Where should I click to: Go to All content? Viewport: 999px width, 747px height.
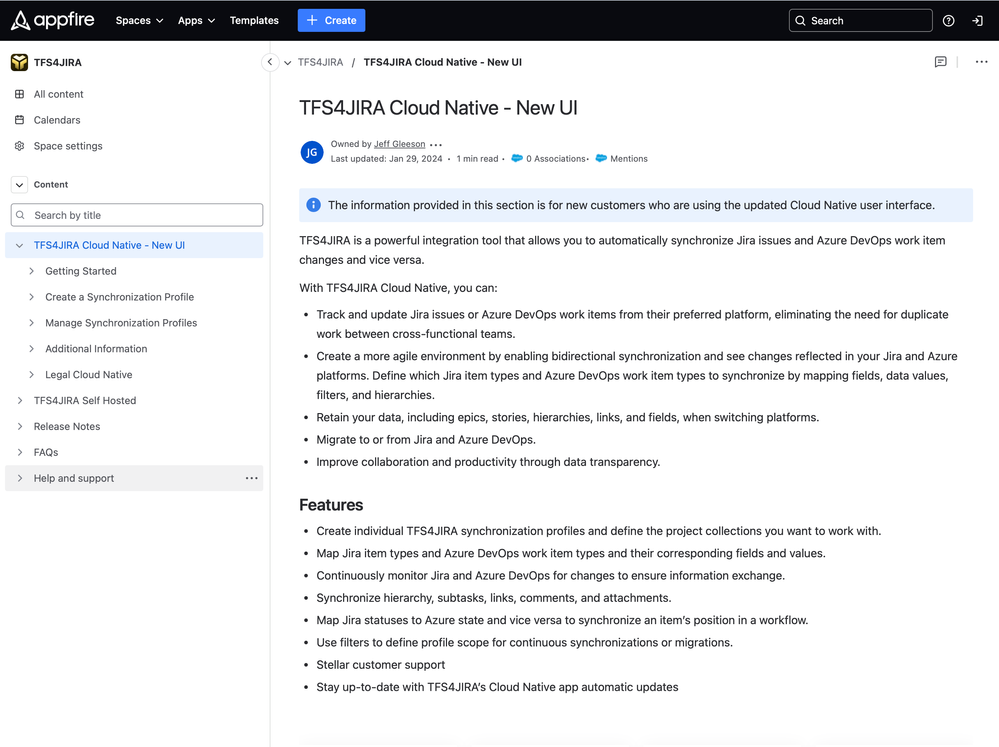point(59,94)
